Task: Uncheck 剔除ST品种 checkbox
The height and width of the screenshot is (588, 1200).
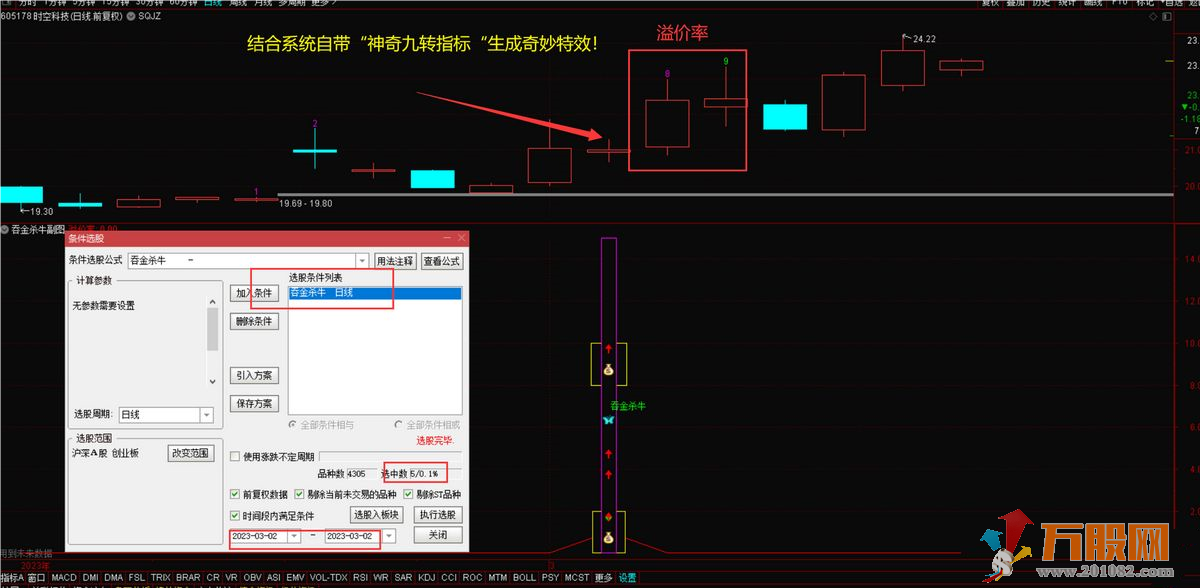Action: pos(409,494)
